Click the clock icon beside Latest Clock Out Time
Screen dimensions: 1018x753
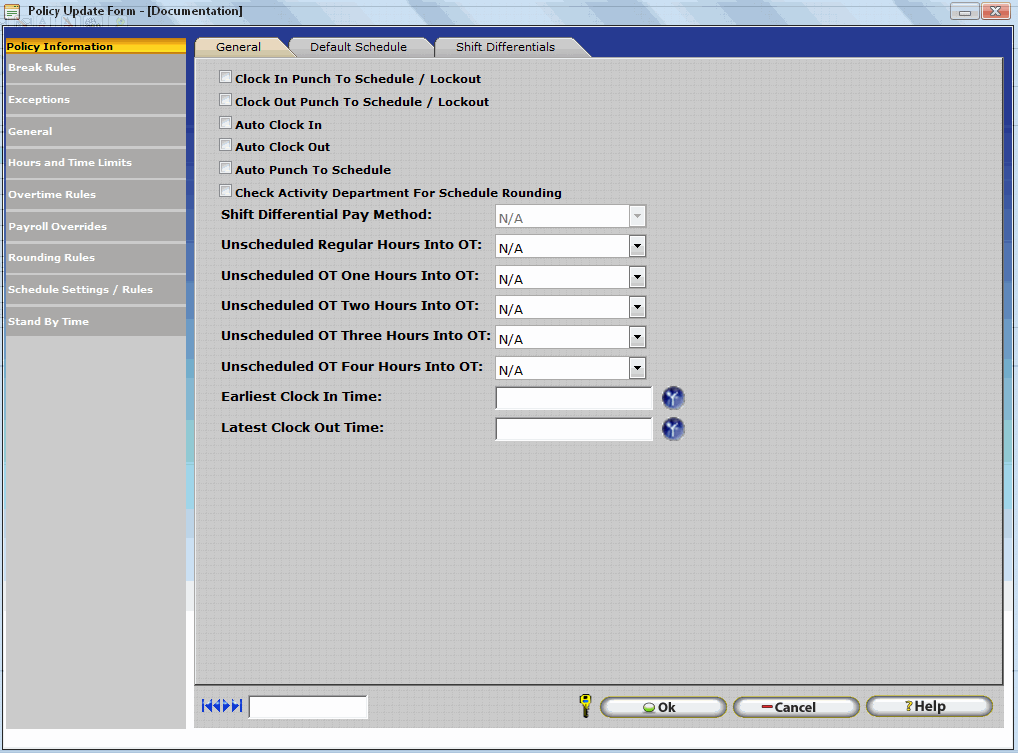(673, 430)
